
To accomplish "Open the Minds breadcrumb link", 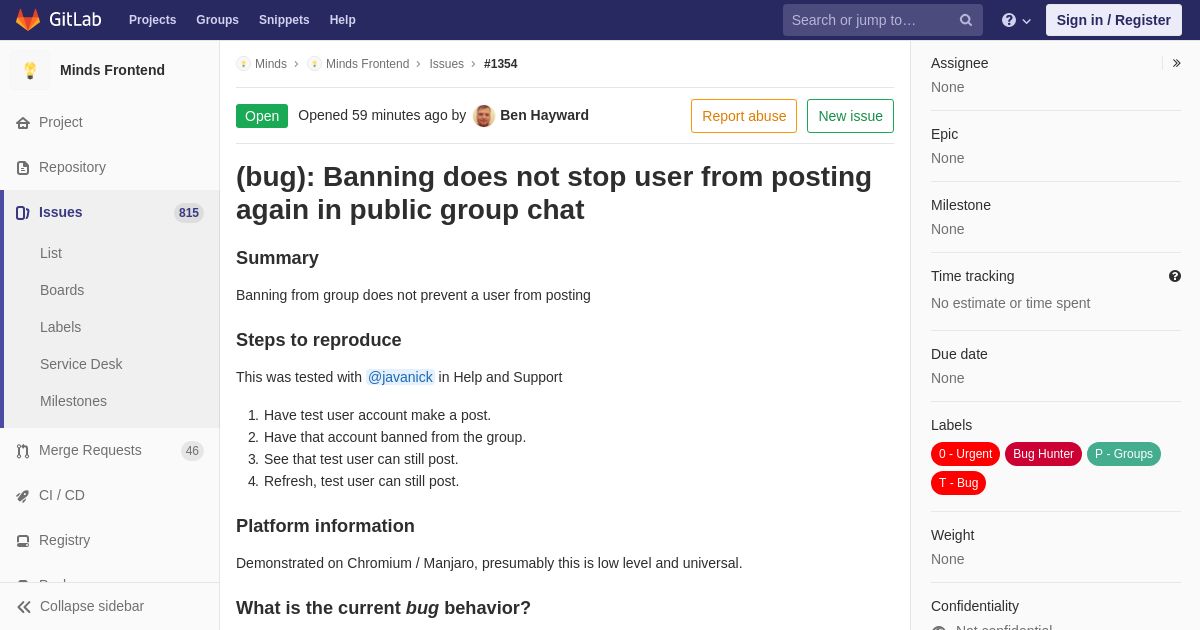I will [x=271, y=64].
